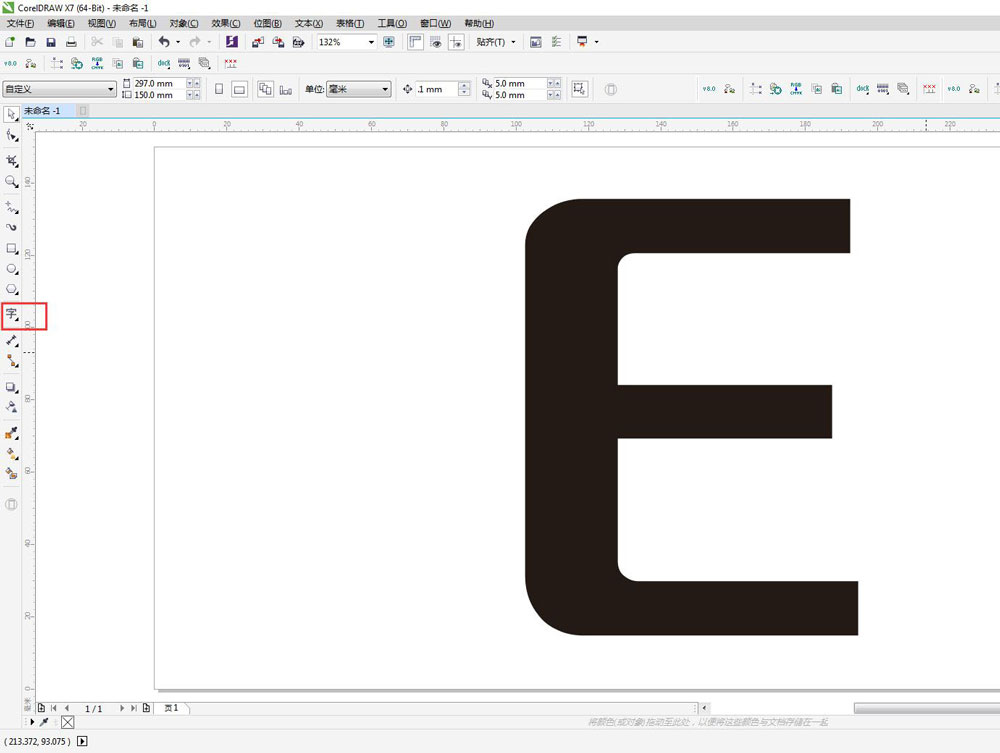The width and height of the screenshot is (1000, 753).
Task: Click the Print icon in toolbar
Action: (x=71, y=42)
